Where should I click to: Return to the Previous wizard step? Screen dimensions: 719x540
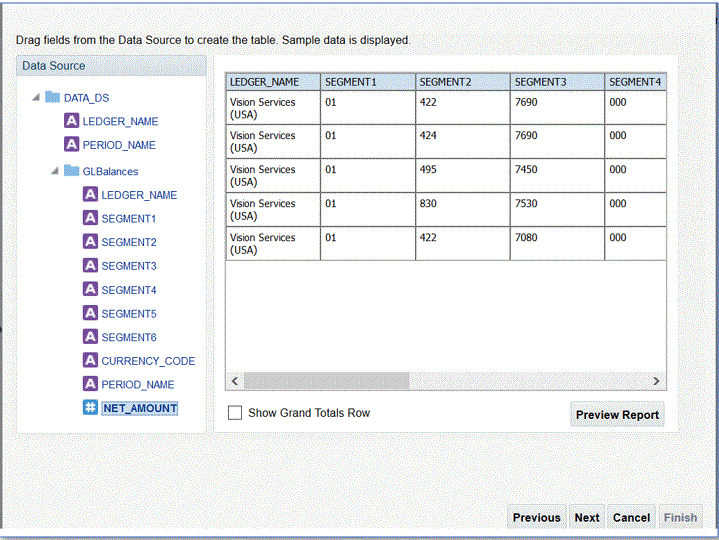pyautogui.click(x=536, y=517)
